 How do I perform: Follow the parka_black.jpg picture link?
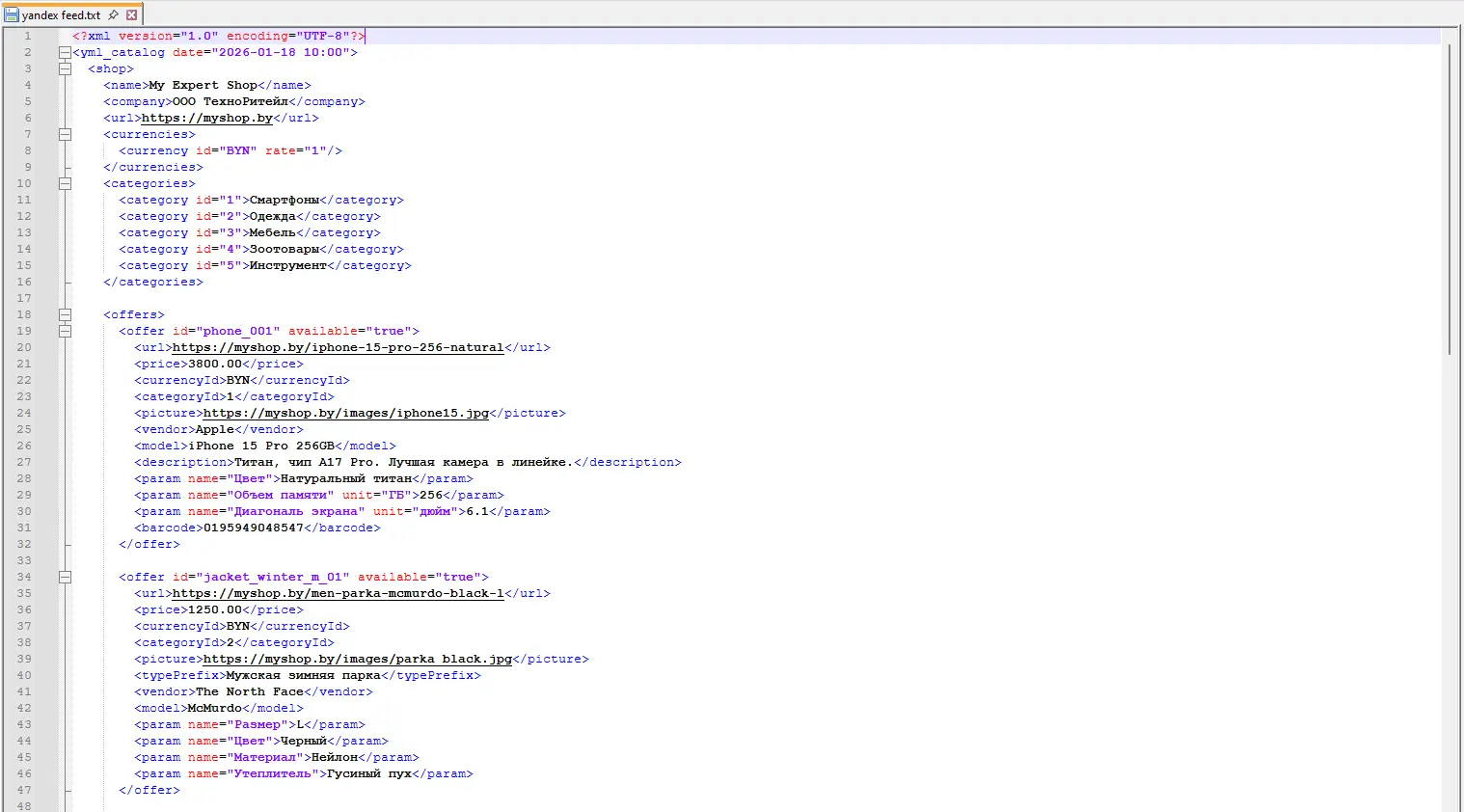[x=357, y=660]
